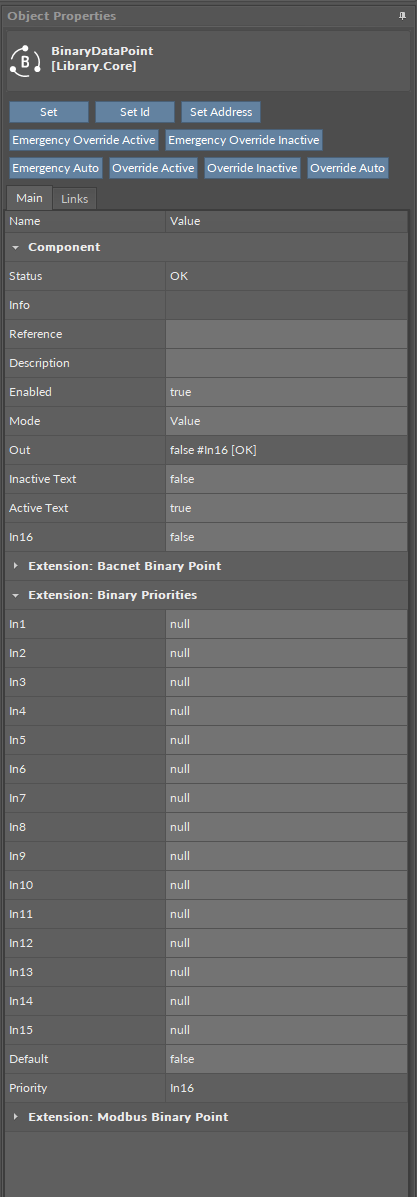This screenshot has height=1197, width=417.
Task: Click the Emergency Auto button
Action: click(x=56, y=168)
